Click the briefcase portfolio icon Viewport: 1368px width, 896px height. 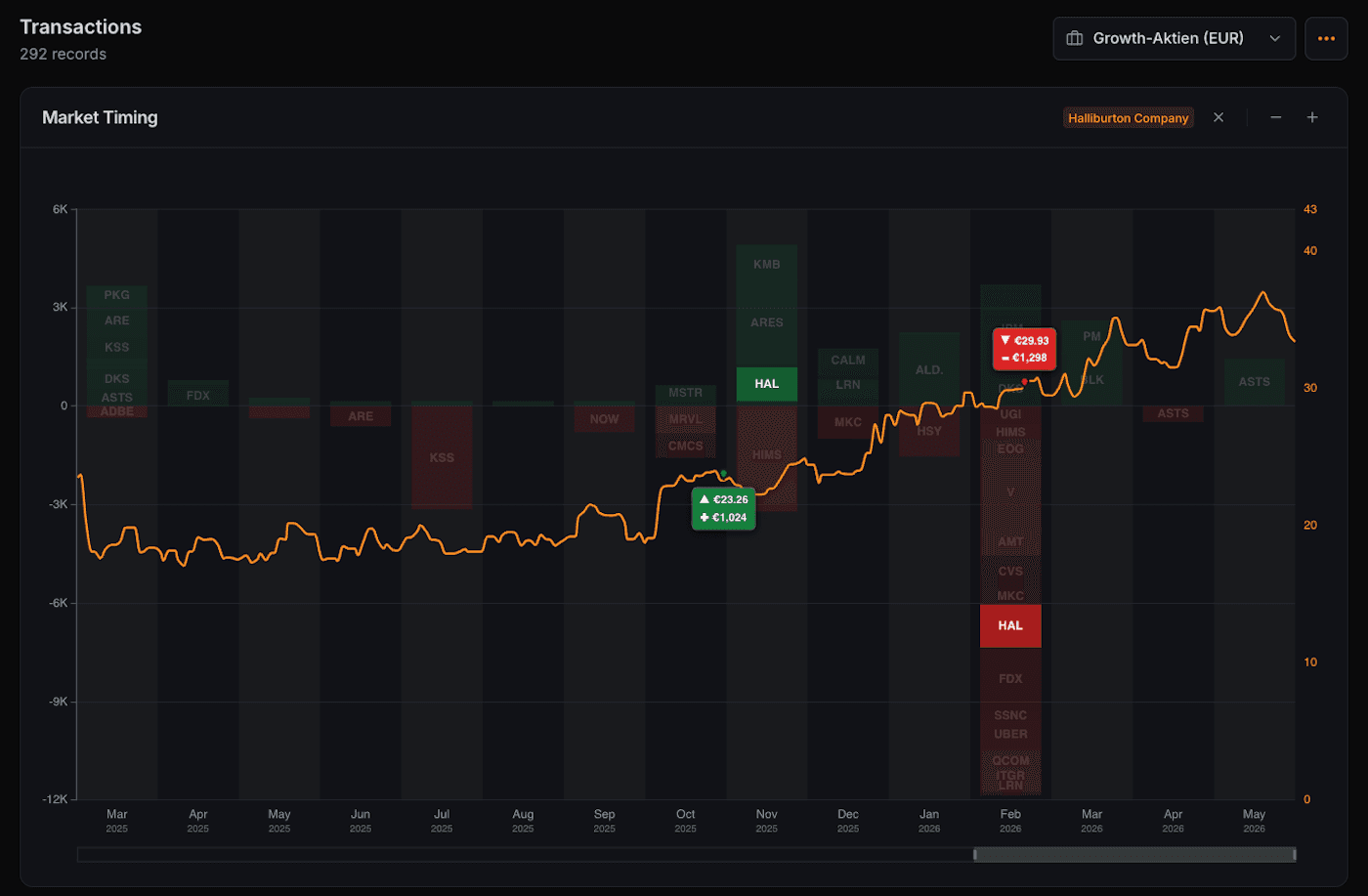(1075, 38)
